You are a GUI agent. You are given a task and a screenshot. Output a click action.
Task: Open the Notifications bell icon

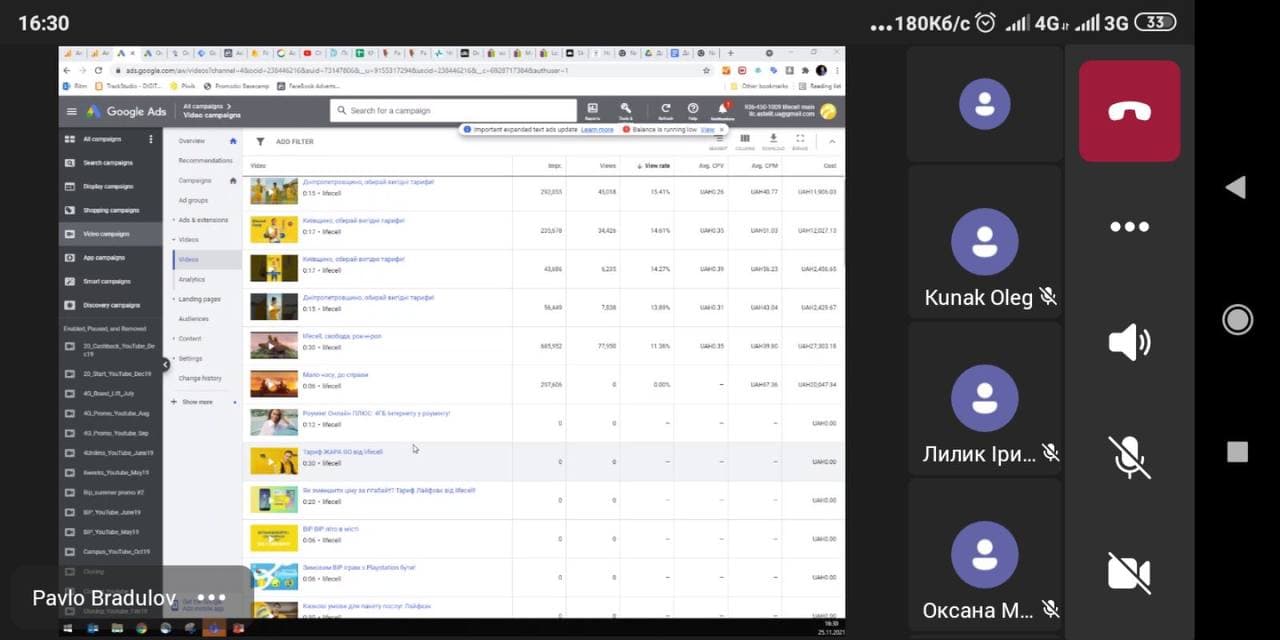[722, 110]
